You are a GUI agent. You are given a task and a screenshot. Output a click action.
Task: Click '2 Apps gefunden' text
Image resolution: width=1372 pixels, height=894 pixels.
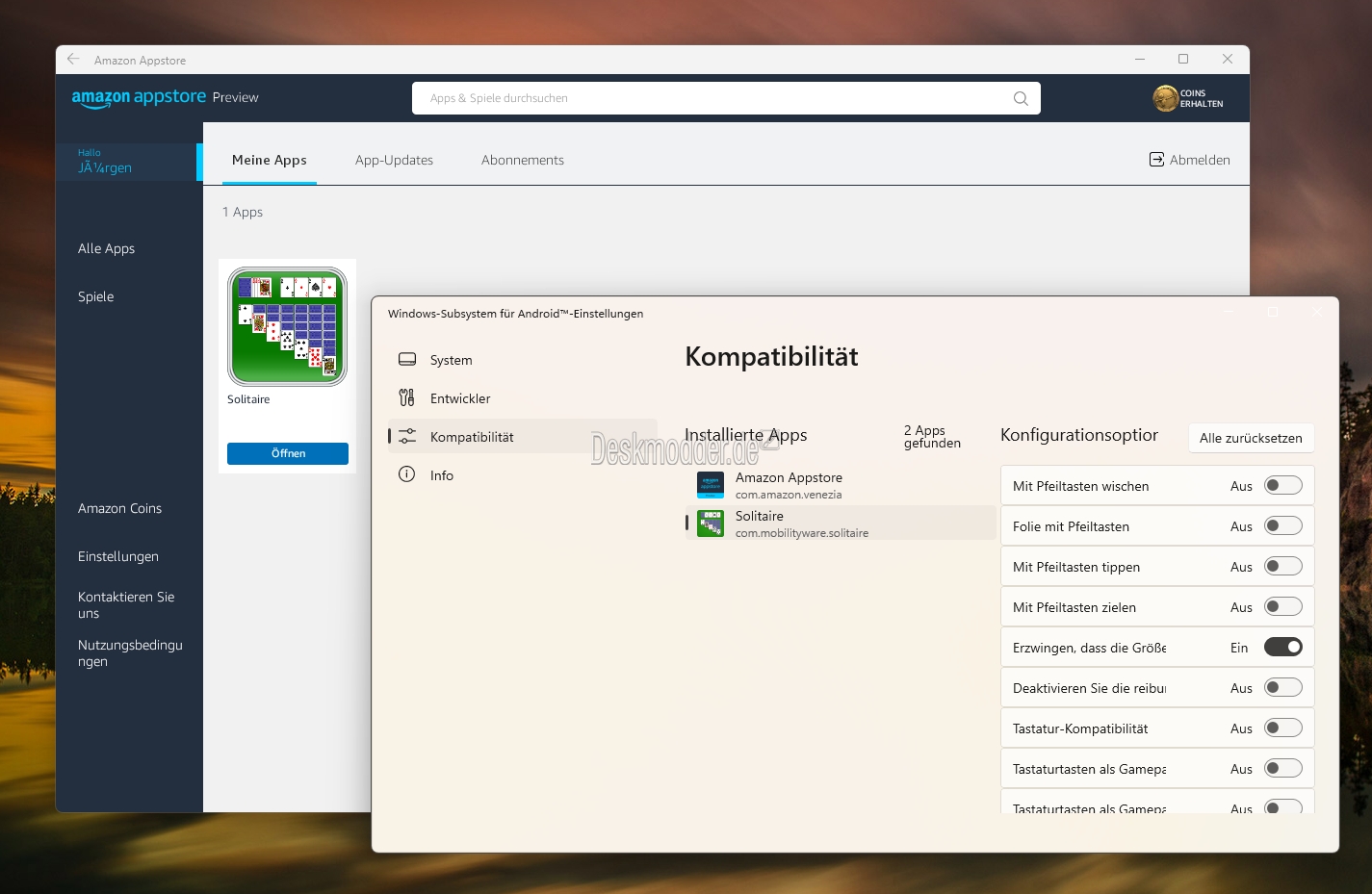pyautogui.click(x=932, y=437)
